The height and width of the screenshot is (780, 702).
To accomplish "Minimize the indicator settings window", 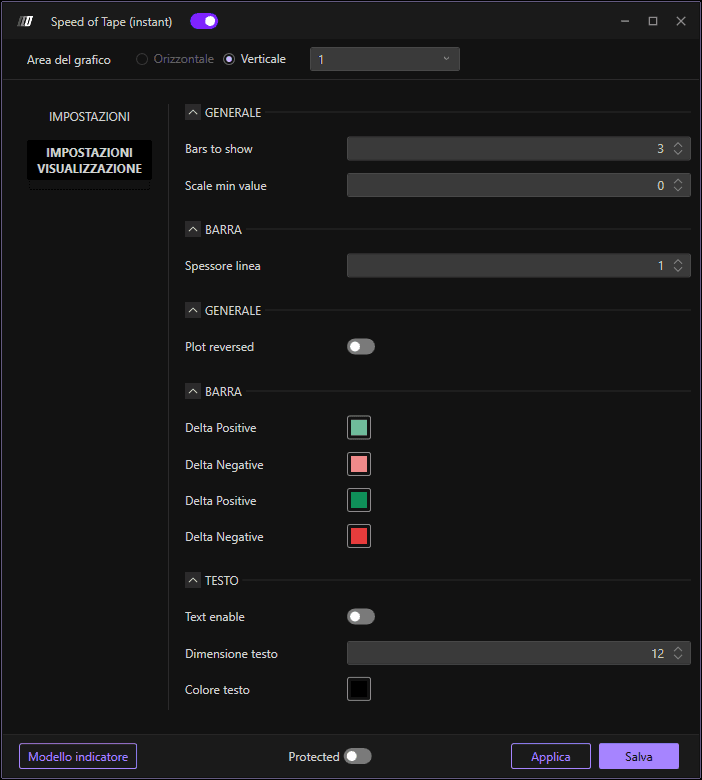I will 625,21.
